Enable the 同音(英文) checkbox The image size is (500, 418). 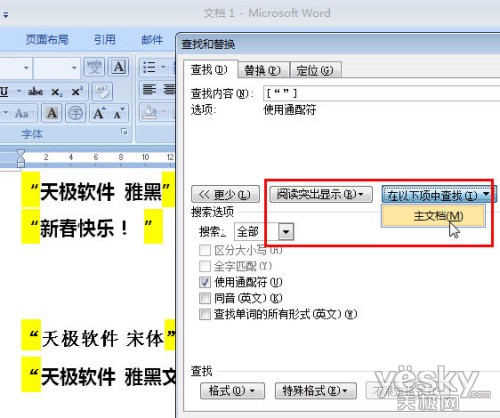pyautogui.click(x=205, y=298)
